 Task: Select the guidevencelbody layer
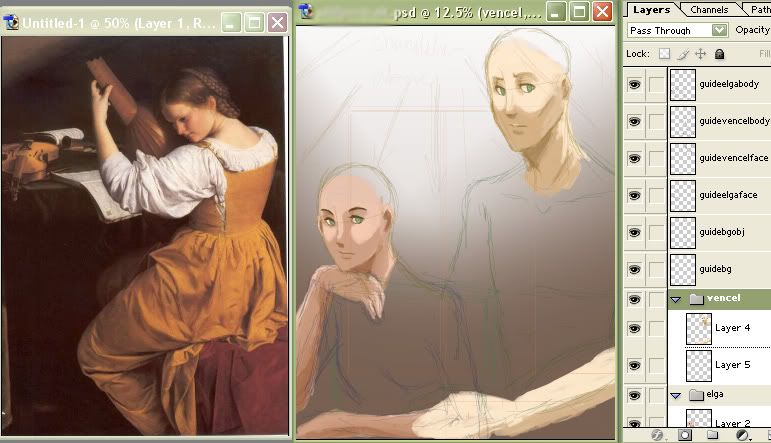[x=733, y=121]
